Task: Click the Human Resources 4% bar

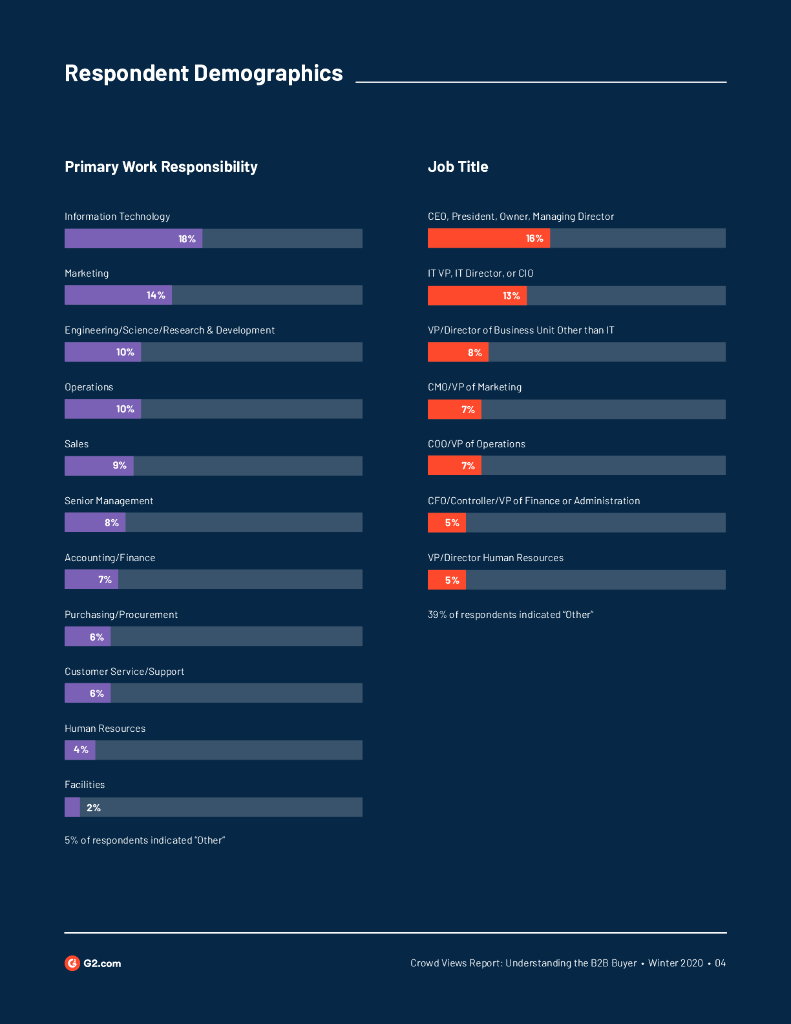Action: coord(80,750)
